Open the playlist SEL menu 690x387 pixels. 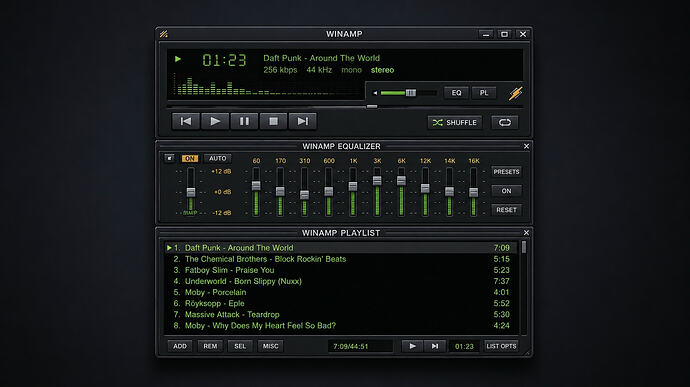240,346
